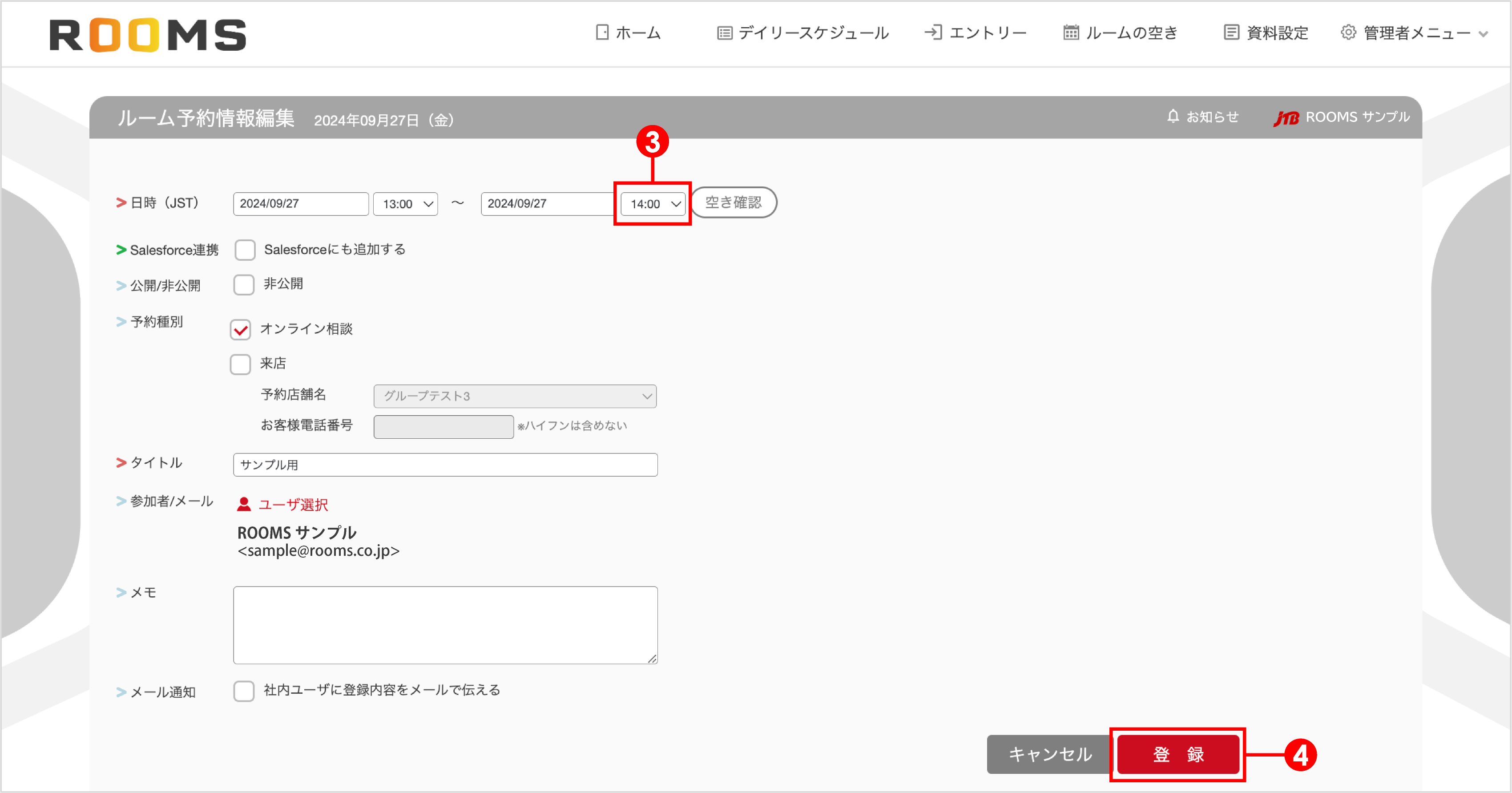
Task: Click the person icon next to ユーザ選択
Action: click(244, 504)
